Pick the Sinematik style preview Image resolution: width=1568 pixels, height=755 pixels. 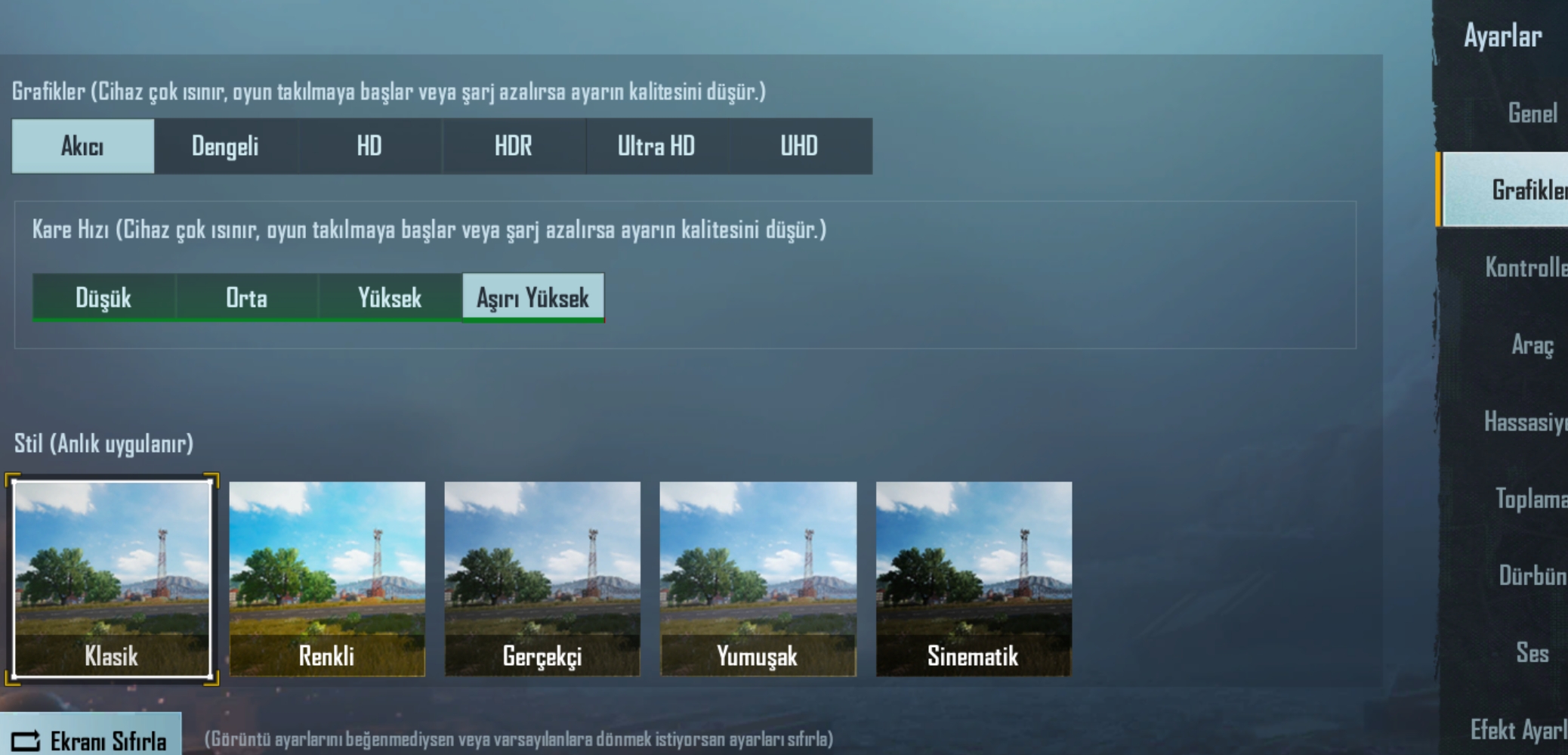point(974,579)
